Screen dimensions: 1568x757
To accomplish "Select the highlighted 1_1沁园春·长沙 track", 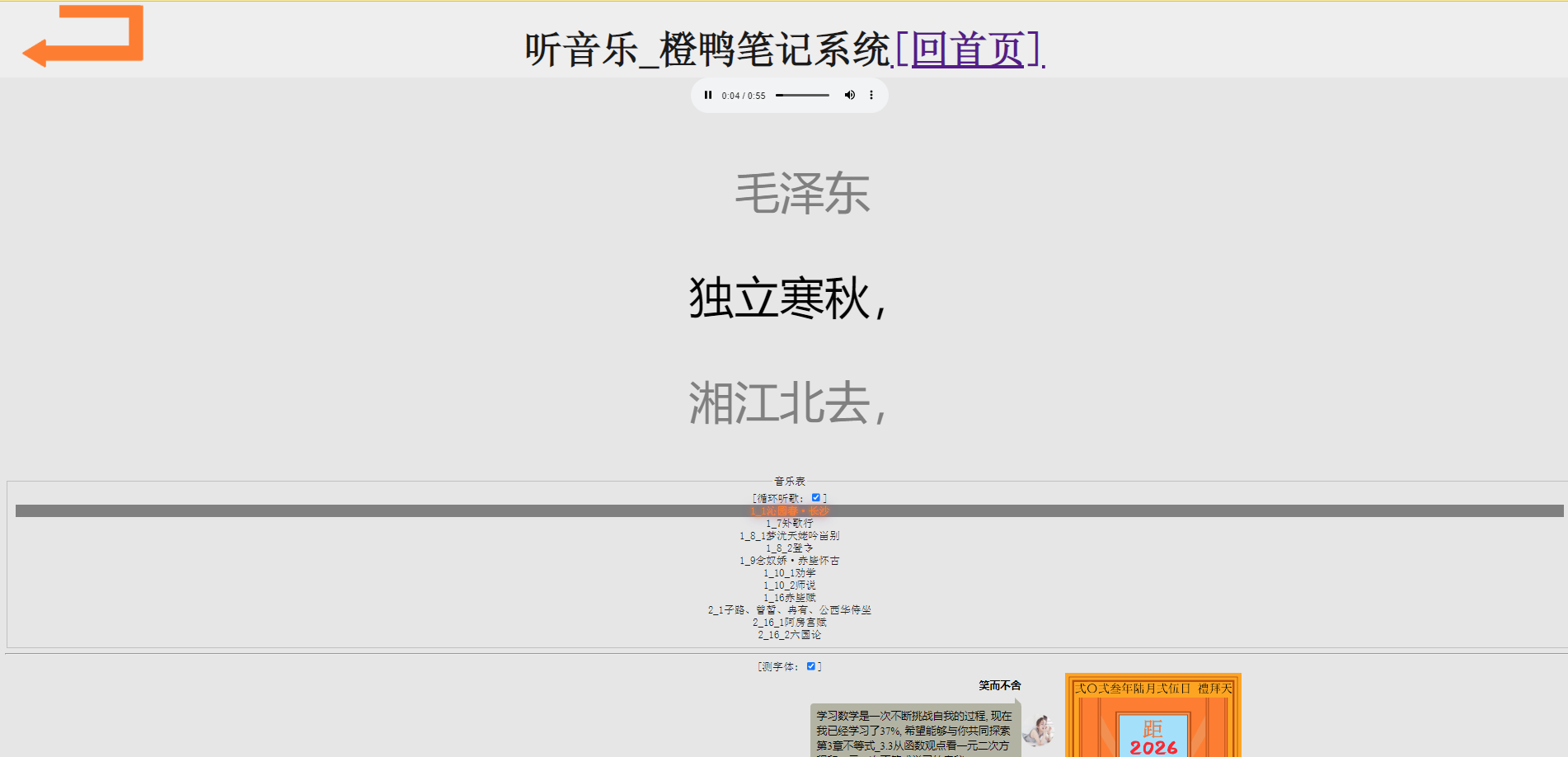I will (789, 510).
